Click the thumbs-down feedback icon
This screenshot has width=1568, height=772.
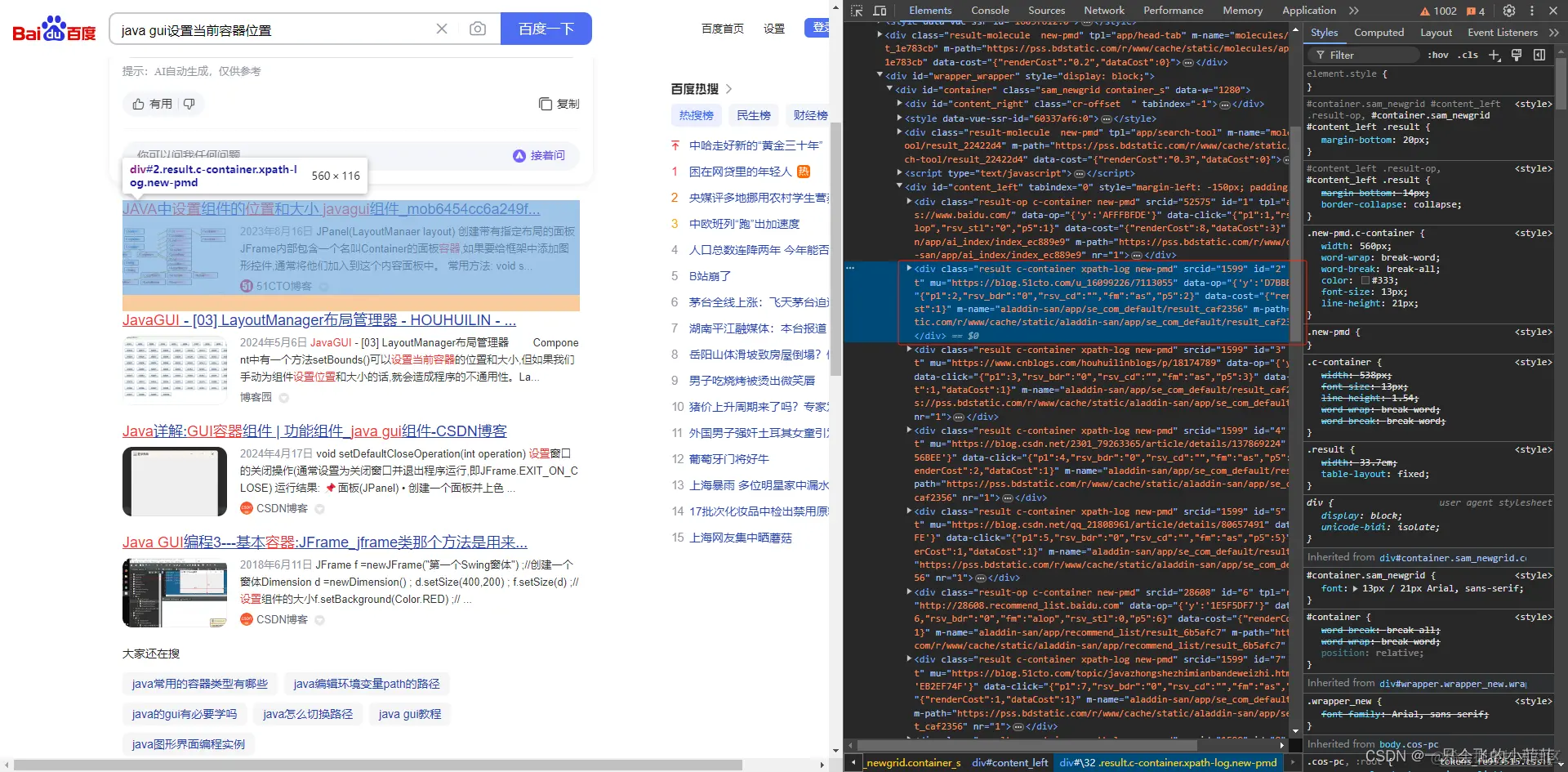pos(189,104)
